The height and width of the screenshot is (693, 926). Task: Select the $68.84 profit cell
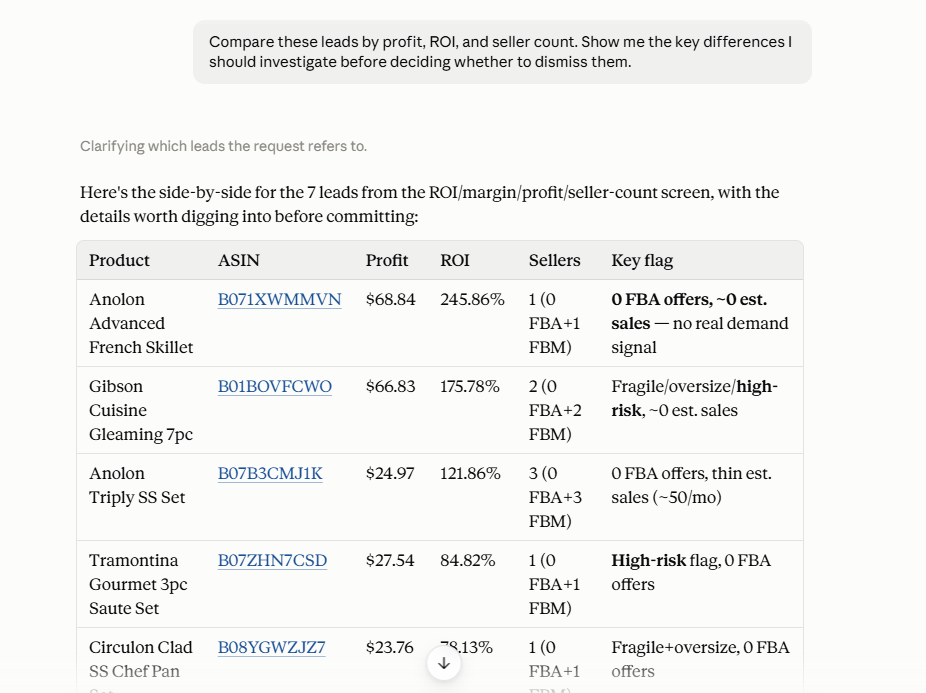390,300
